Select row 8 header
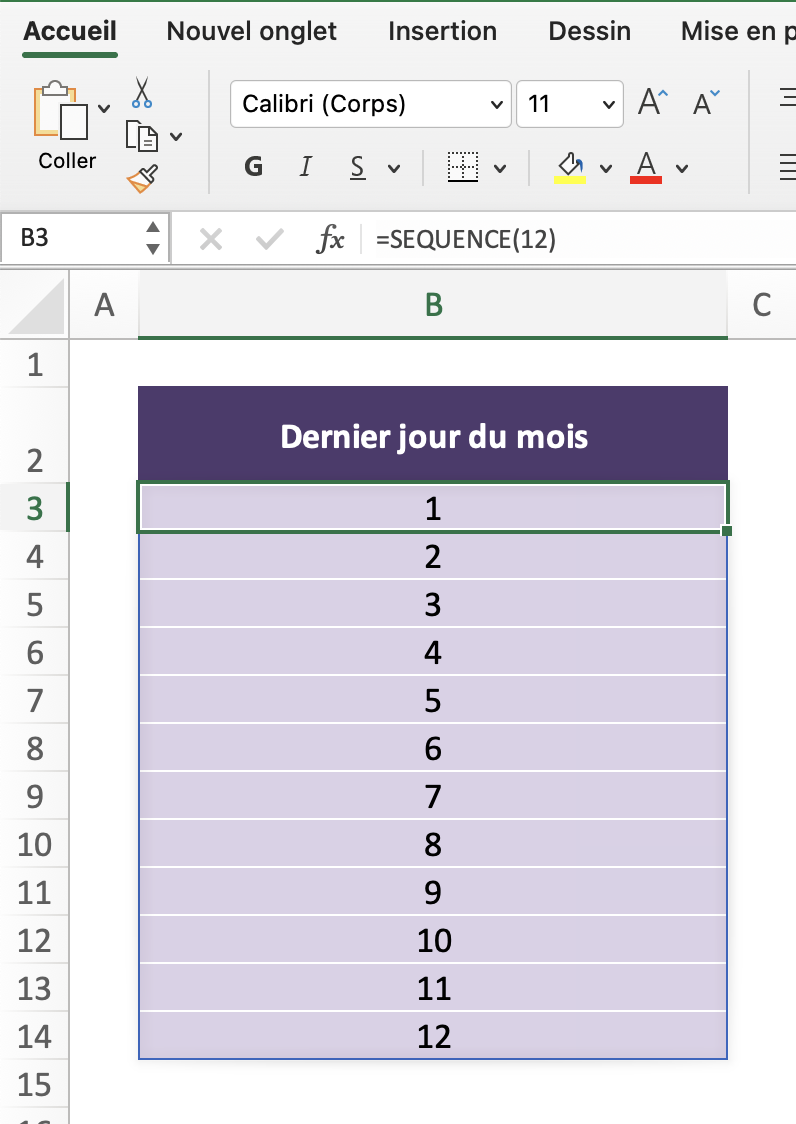The image size is (796, 1124). 34,748
